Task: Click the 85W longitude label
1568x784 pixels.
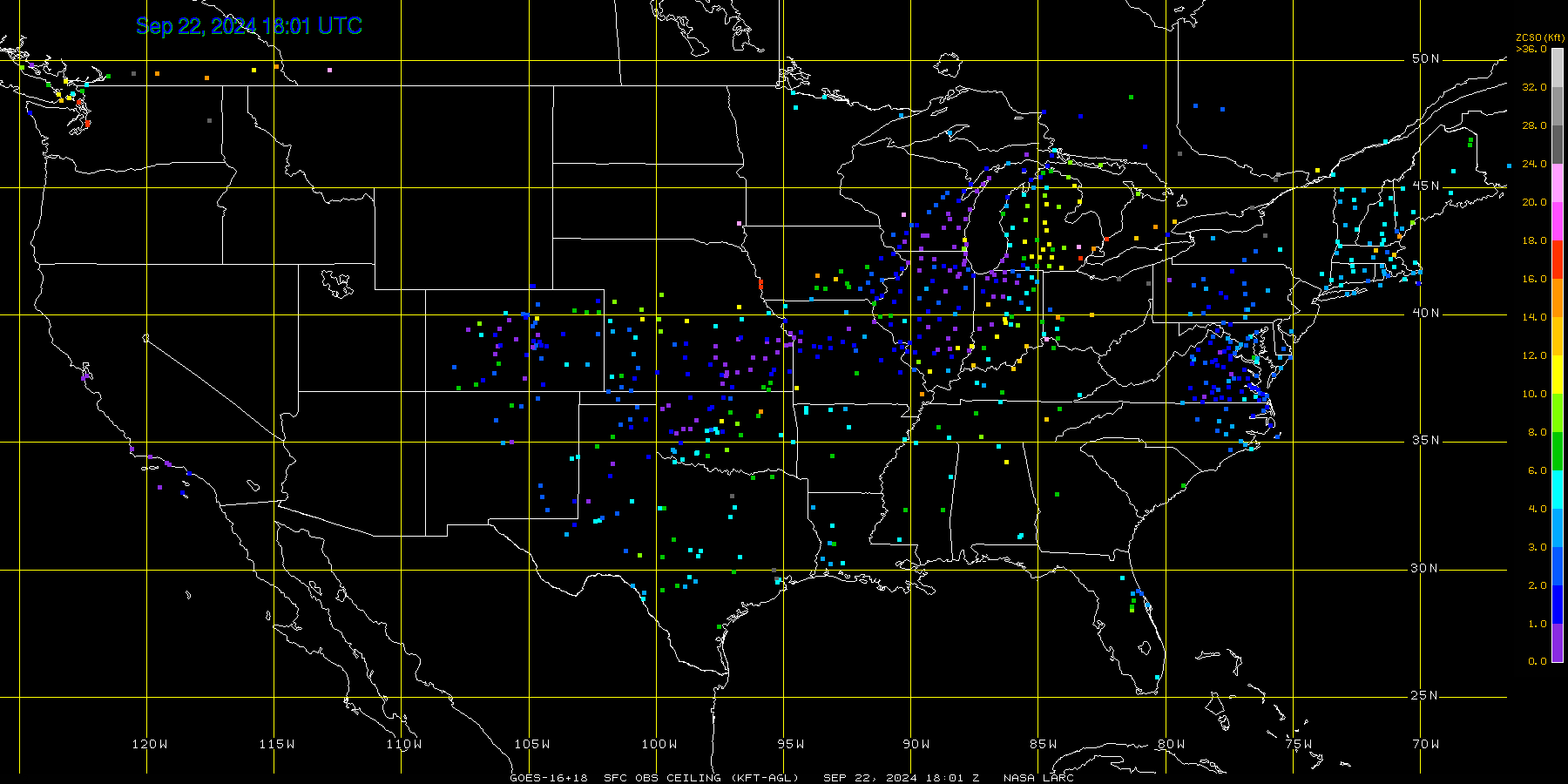Action: [1044, 744]
